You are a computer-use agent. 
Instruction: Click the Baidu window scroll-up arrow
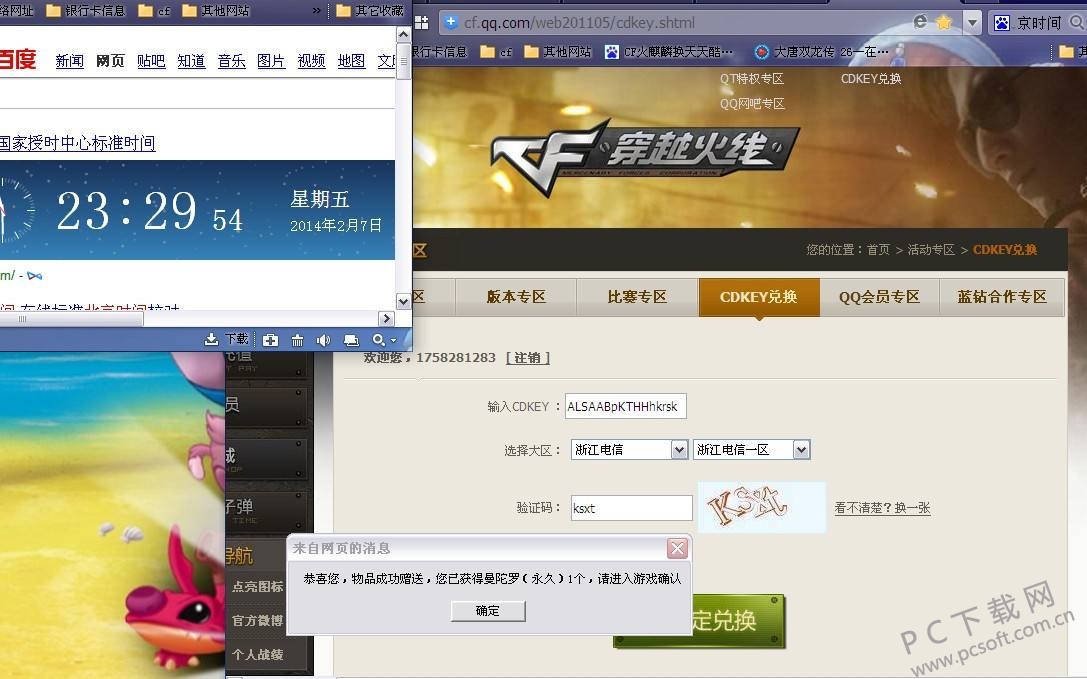(403, 34)
